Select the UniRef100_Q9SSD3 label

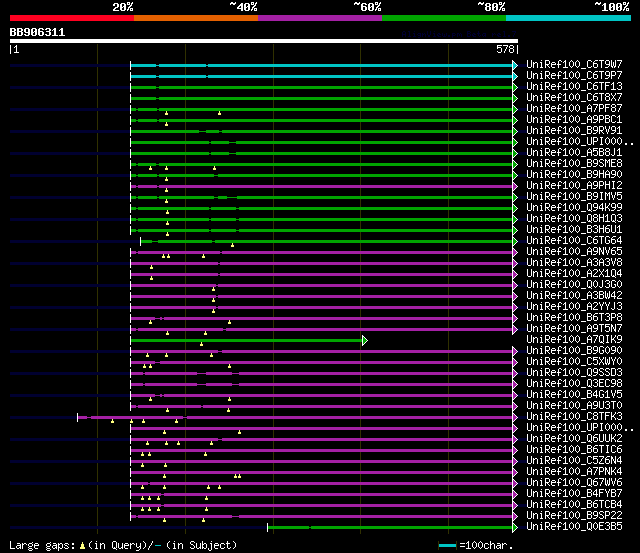(x=574, y=373)
